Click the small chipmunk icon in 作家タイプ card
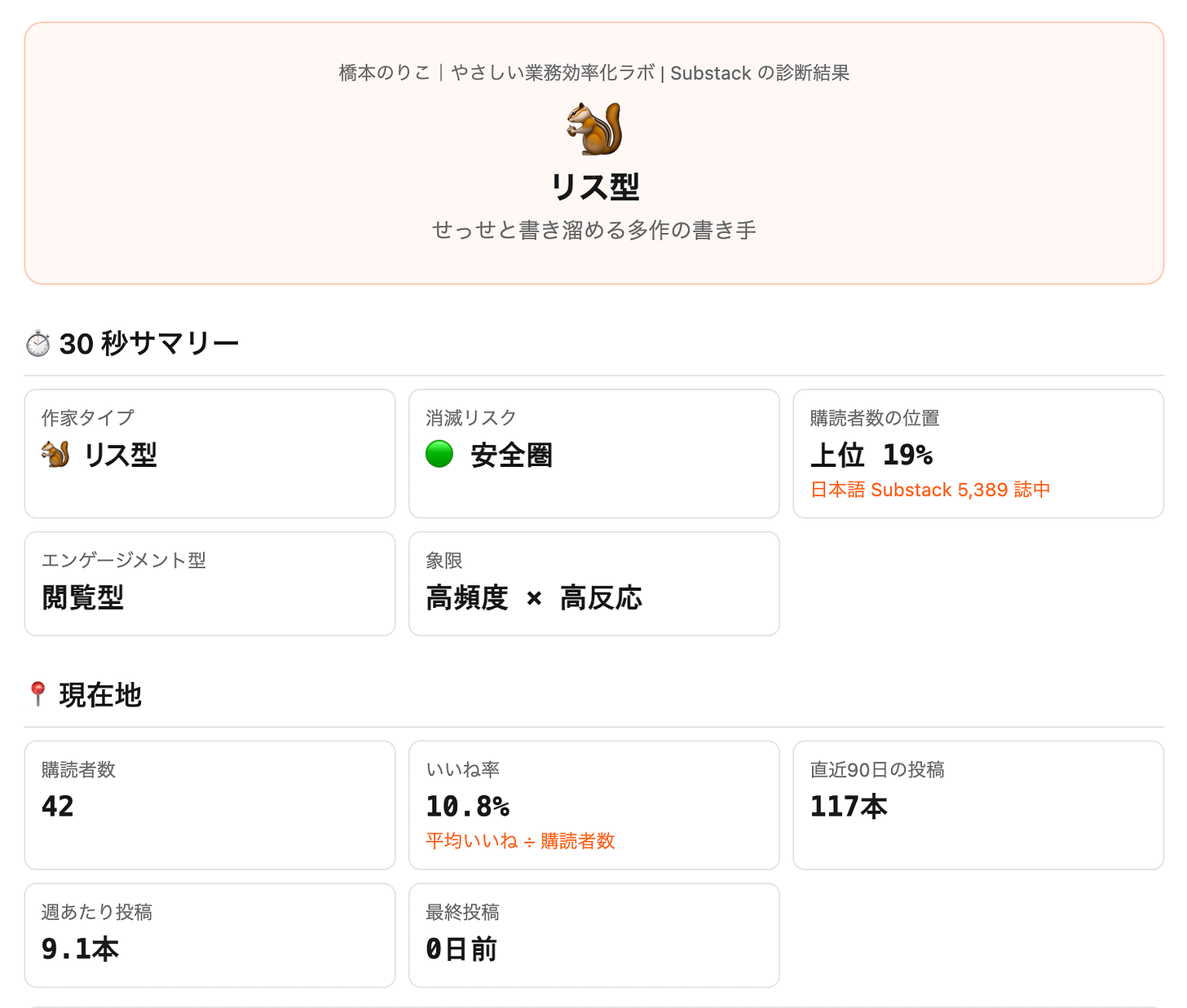 pyautogui.click(x=55, y=454)
